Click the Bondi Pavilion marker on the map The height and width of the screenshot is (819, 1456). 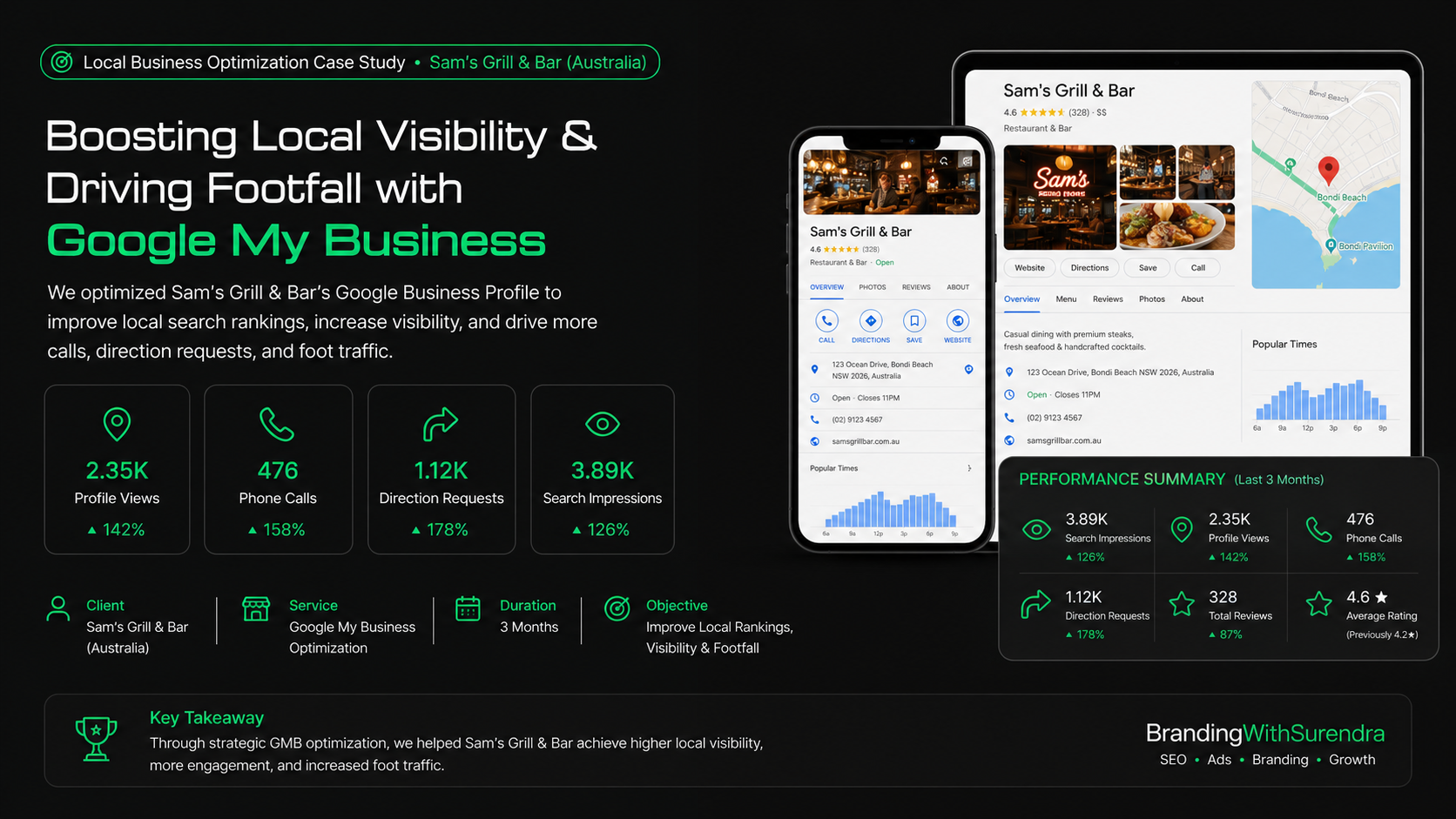1331,245
